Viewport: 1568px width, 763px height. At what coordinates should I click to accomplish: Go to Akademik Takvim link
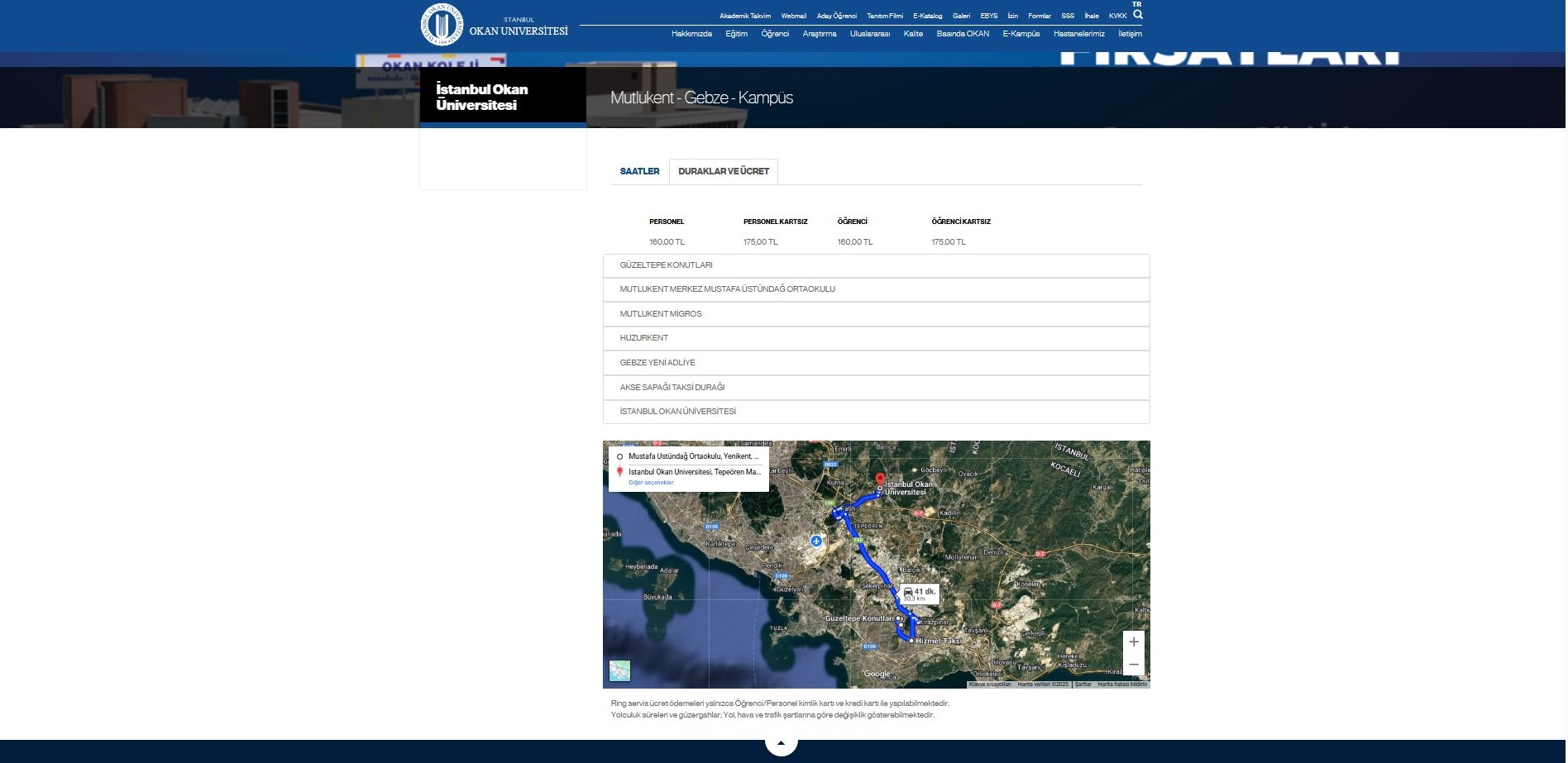click(x=745, y=16)
